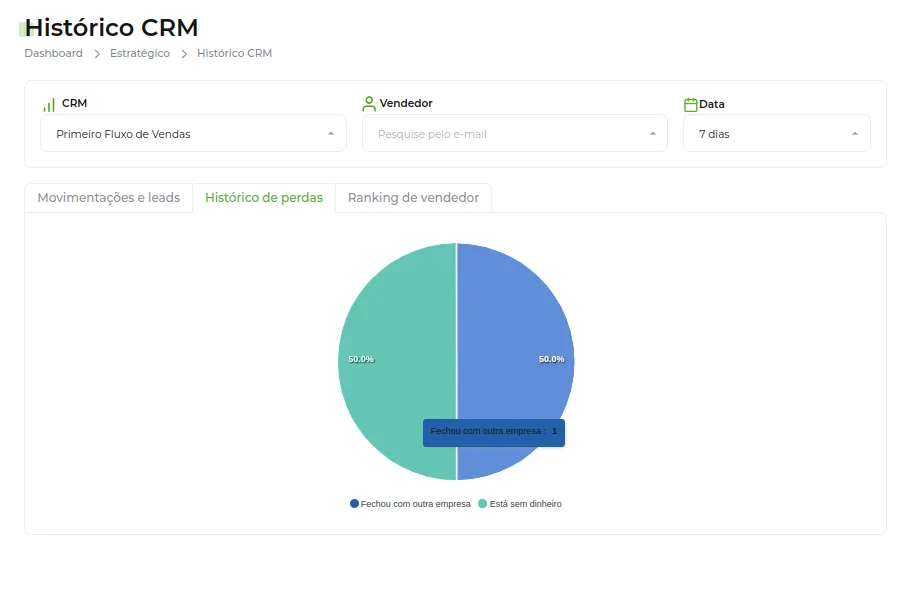Switch to Movimentações e leads tab

[x=109, y=198]
